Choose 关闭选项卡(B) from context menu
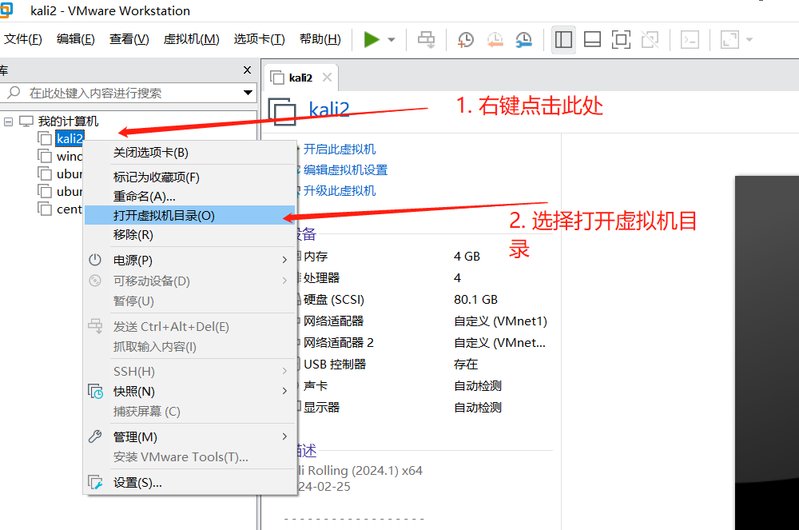This screenshot has height=530, width=799. click(x=190, y=153)
